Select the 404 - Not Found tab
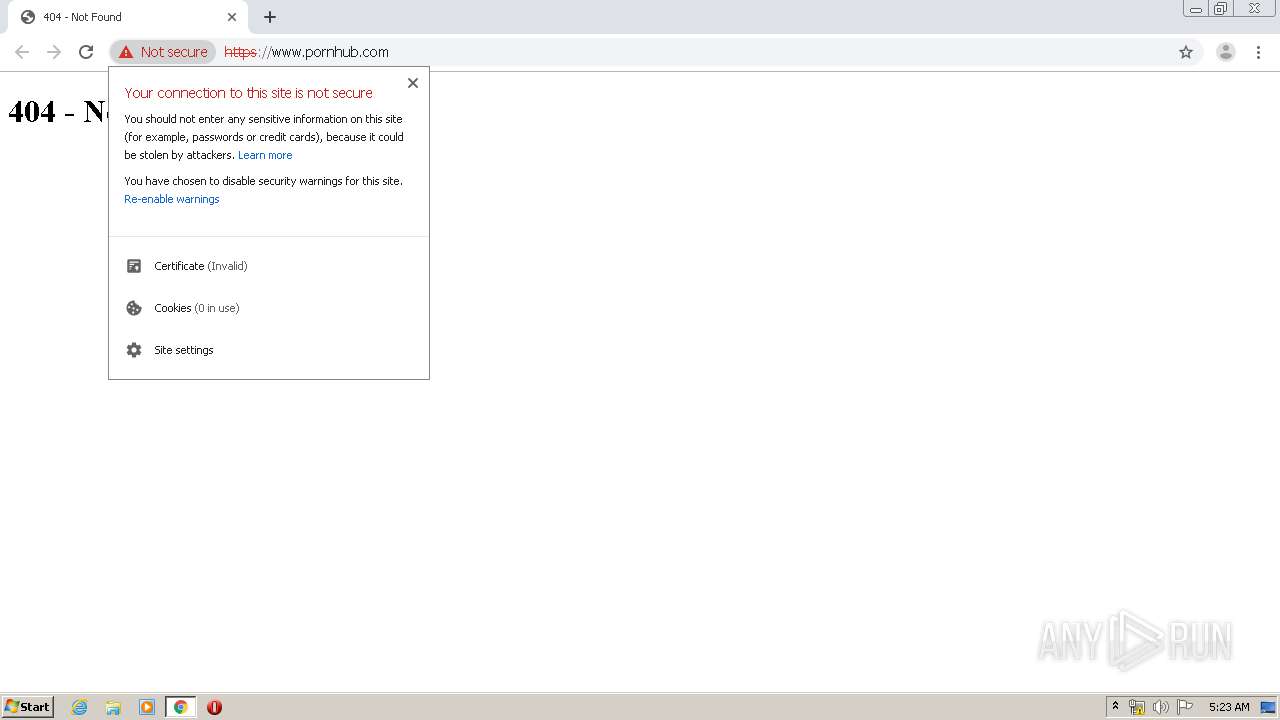This screenshot has width=1280, height=720. pos(127,17)
